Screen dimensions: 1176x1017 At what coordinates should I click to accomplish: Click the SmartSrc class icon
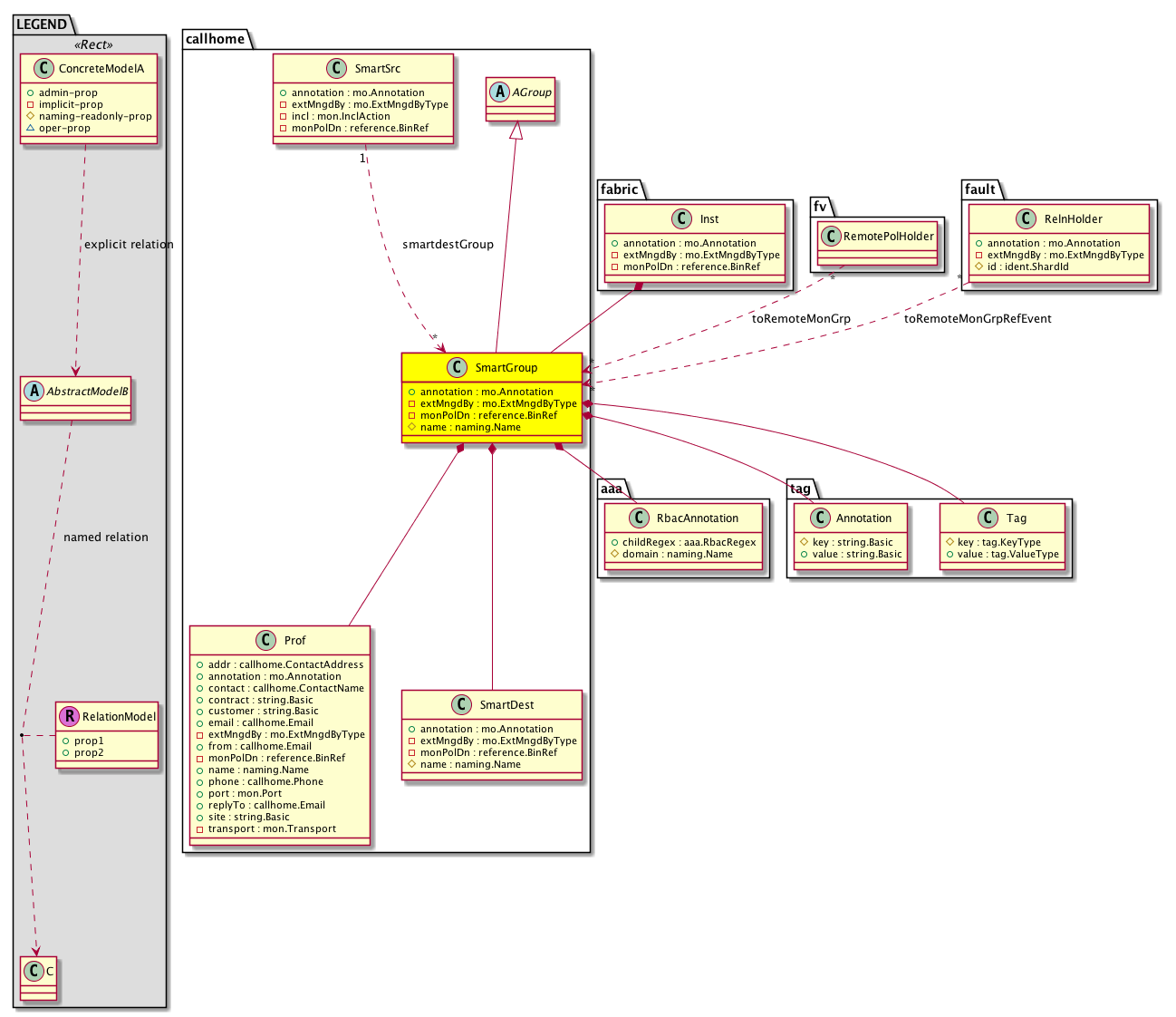(337, 68)
